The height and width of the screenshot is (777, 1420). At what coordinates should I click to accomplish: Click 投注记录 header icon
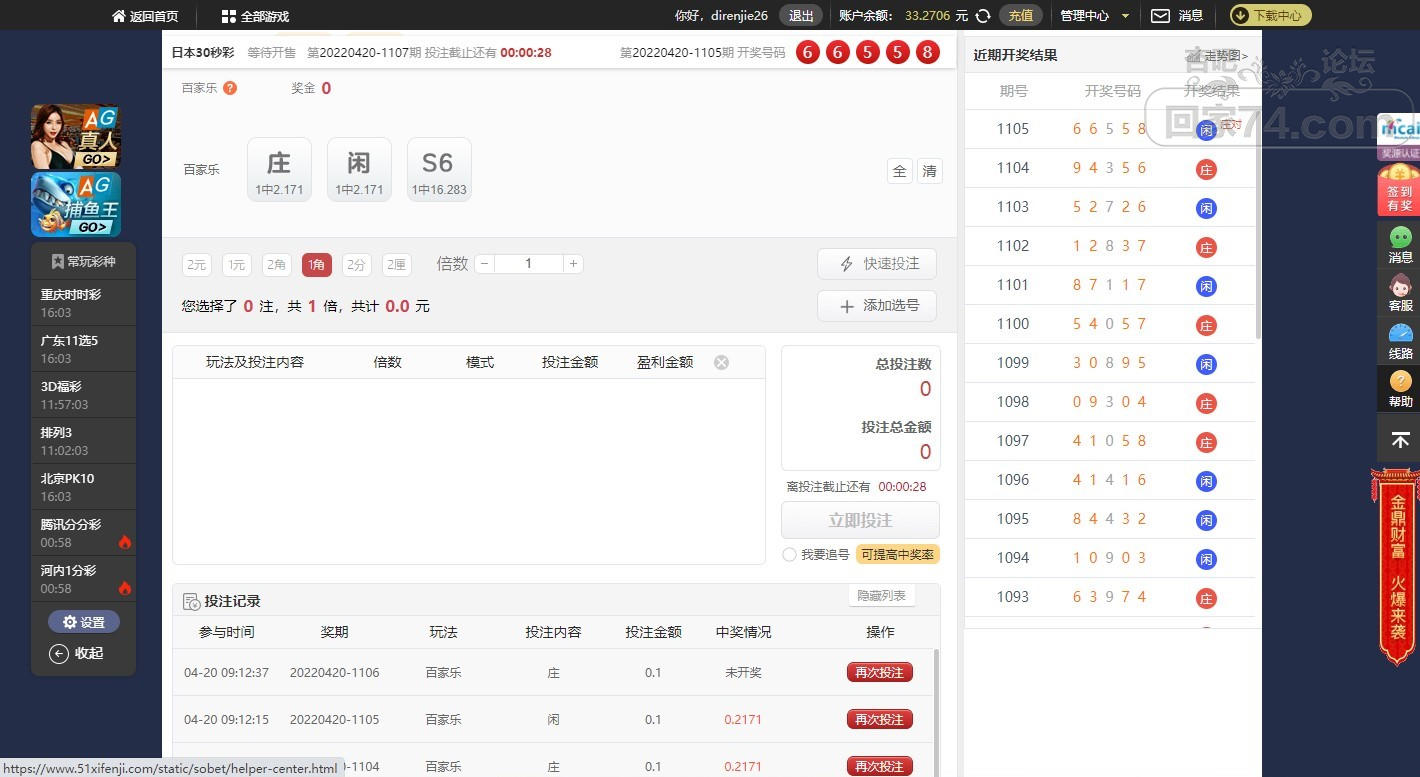click(x=191, y=602)
